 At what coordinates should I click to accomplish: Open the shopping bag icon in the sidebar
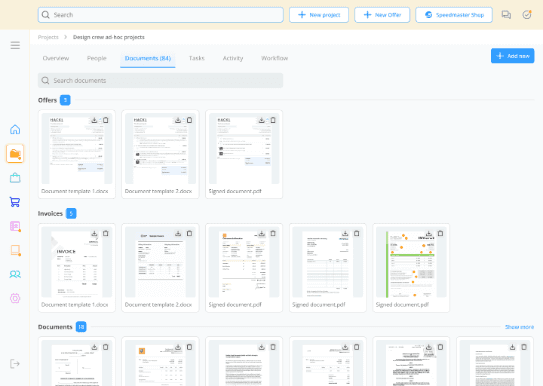pos(15,178)
